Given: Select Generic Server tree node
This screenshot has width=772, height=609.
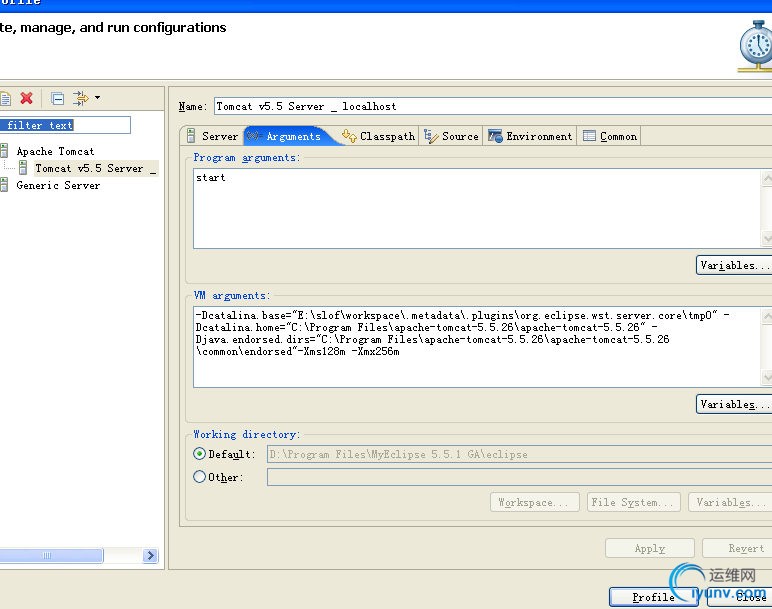Looking at the screenshot, I should (x=58, y=185).
